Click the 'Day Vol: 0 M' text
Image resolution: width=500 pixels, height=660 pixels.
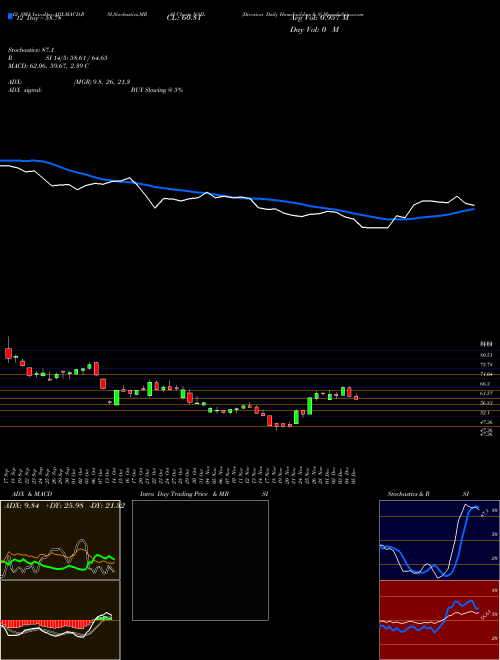pos(314,29)
